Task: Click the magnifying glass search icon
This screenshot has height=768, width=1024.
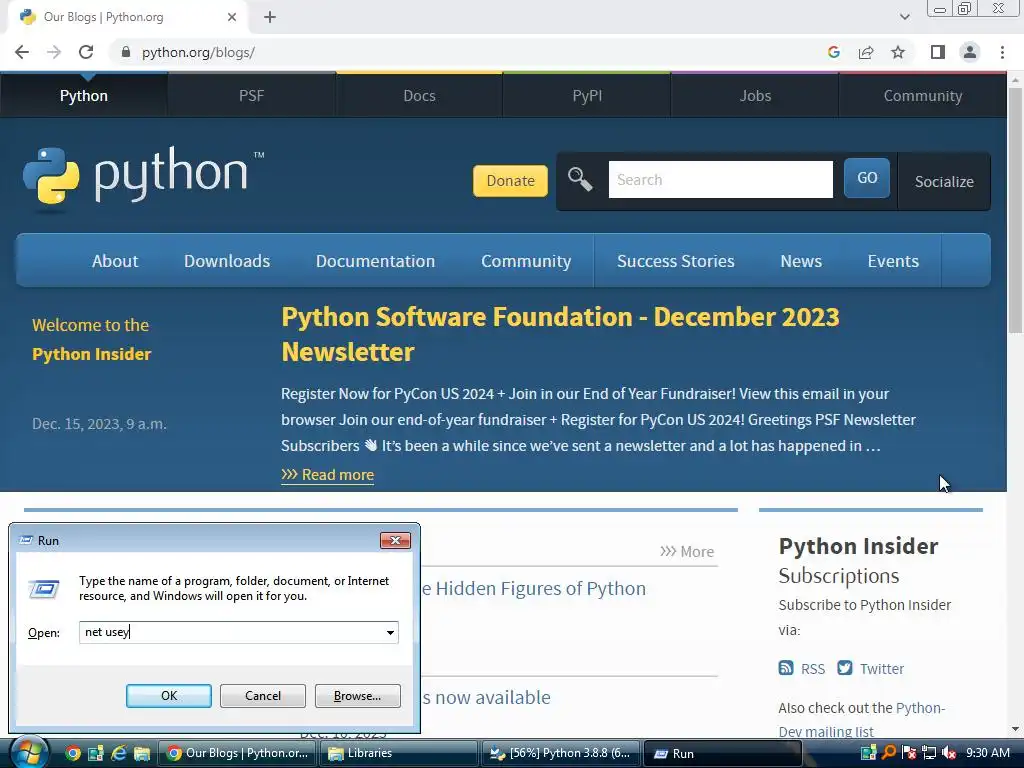Action: (580, 179)
